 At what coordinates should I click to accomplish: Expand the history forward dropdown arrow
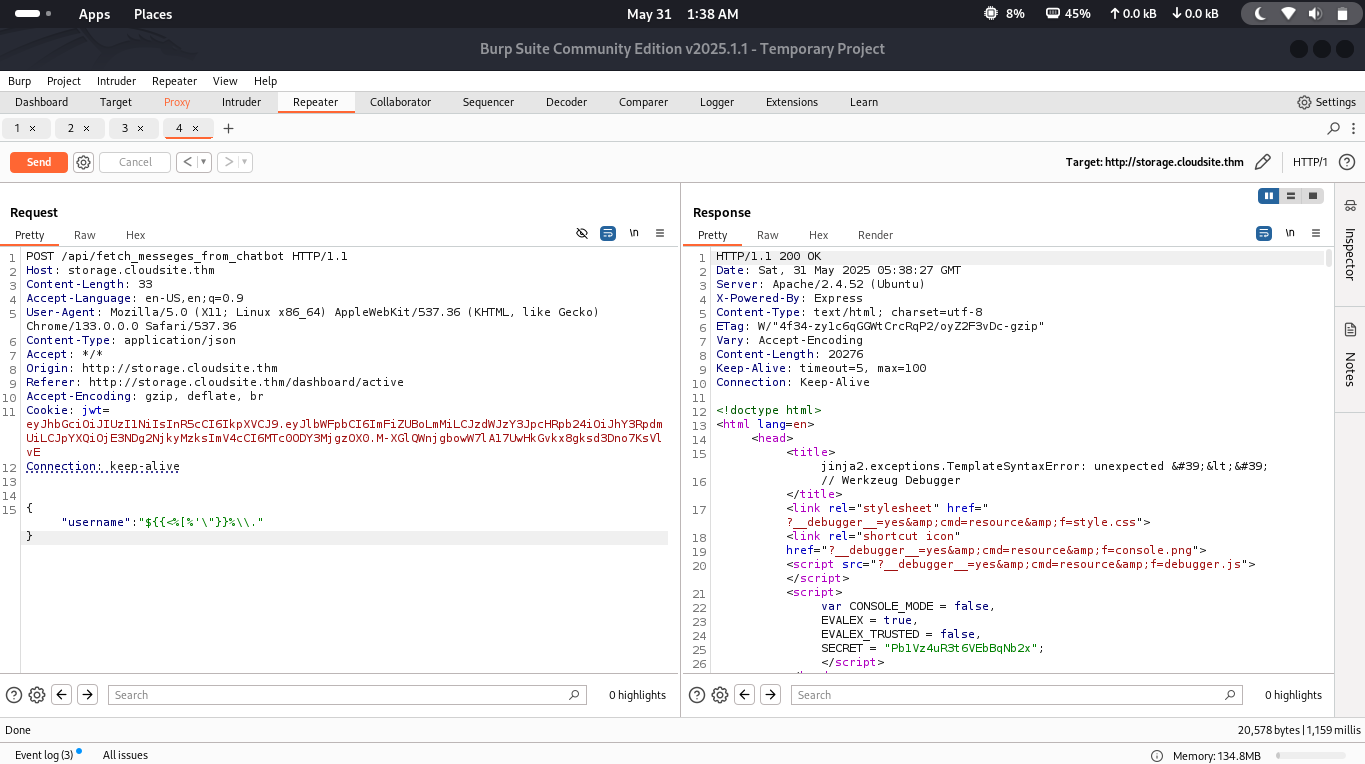(244, 162)
